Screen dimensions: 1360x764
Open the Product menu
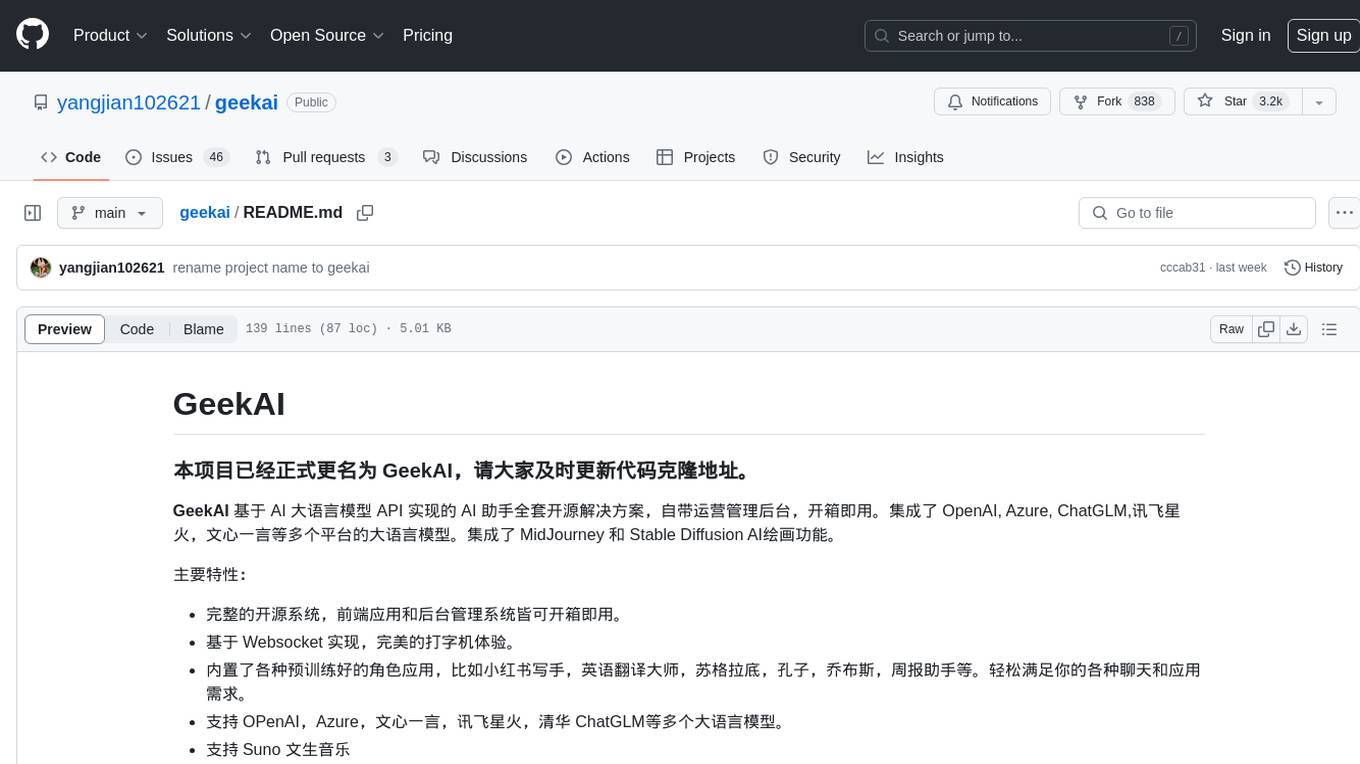(110, 35)
